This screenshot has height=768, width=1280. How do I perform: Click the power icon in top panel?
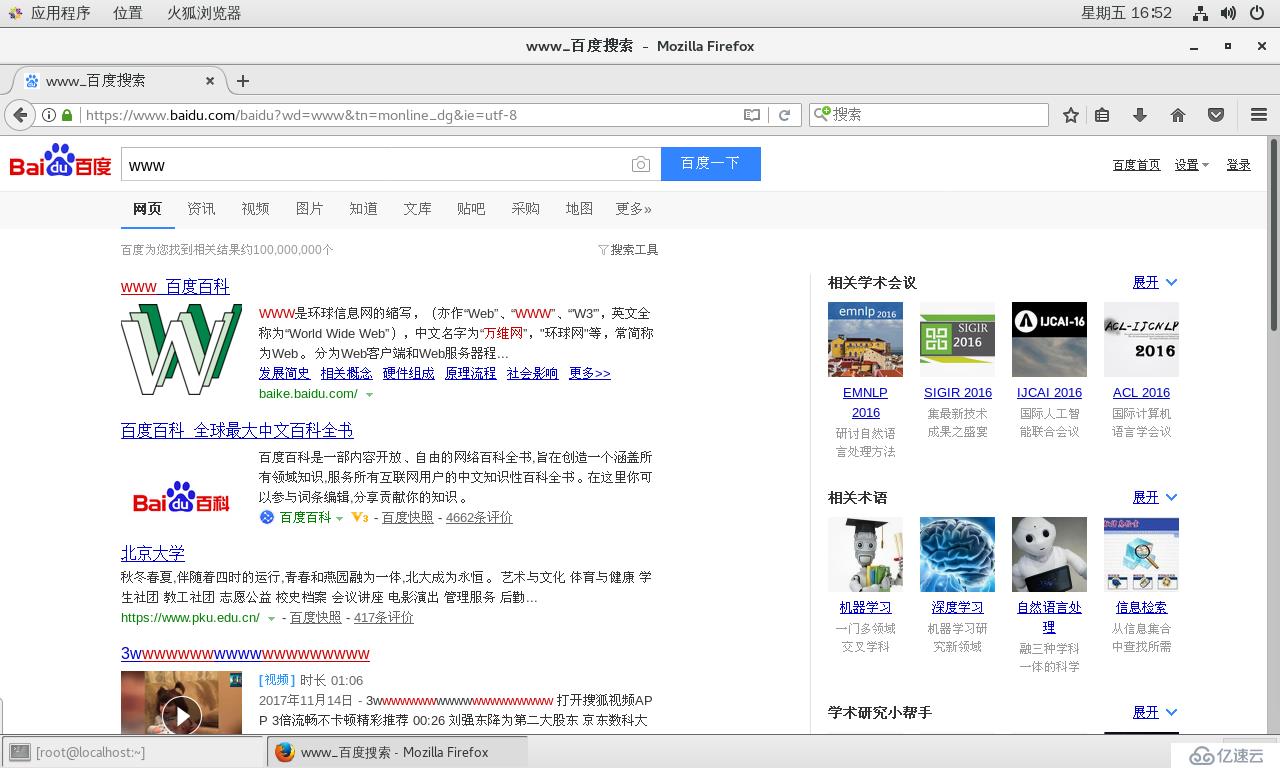pos(1258,13)
